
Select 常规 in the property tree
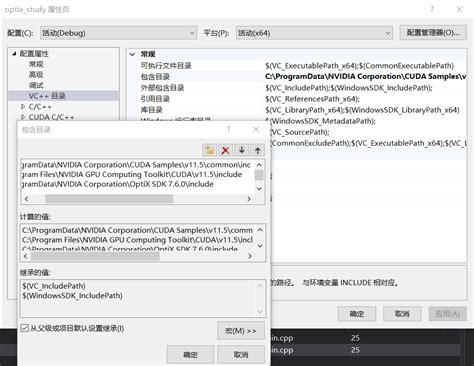(36, 64)
